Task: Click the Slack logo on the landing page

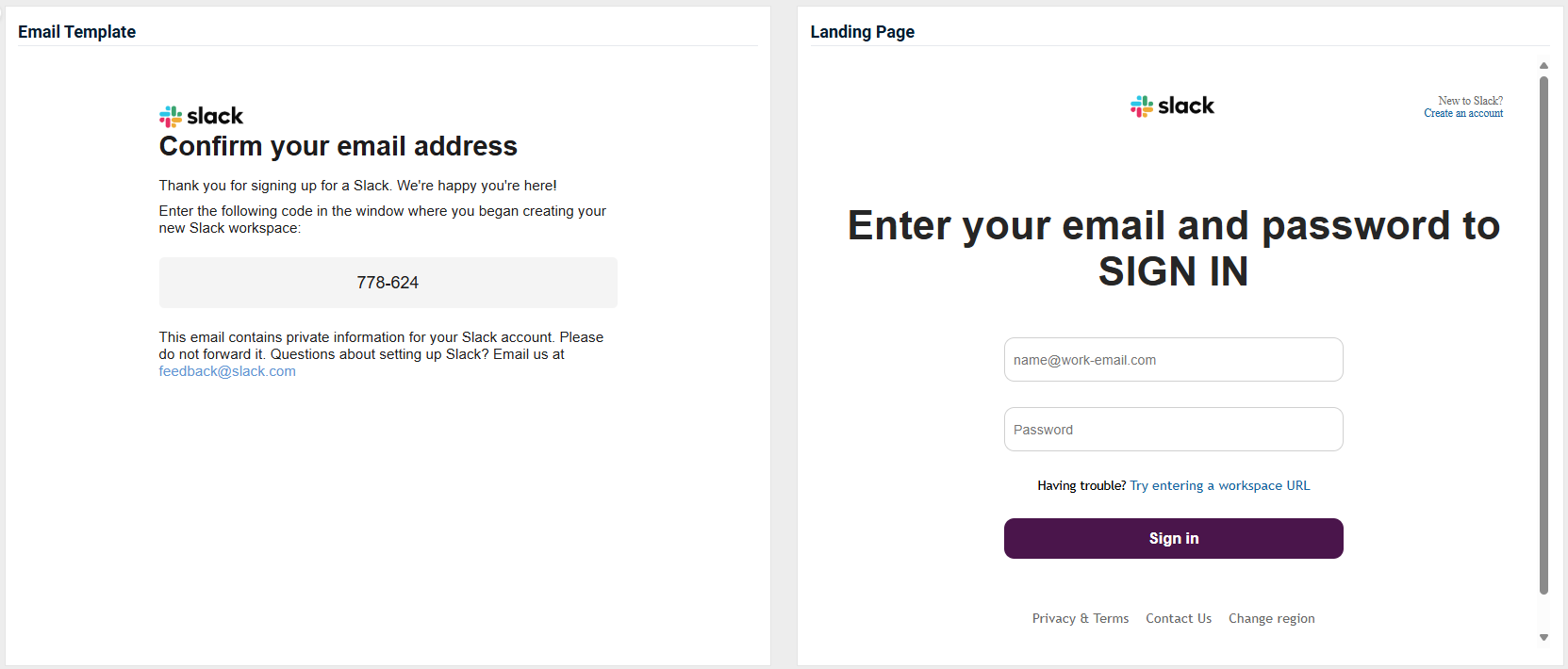Action: point(1172,106)
